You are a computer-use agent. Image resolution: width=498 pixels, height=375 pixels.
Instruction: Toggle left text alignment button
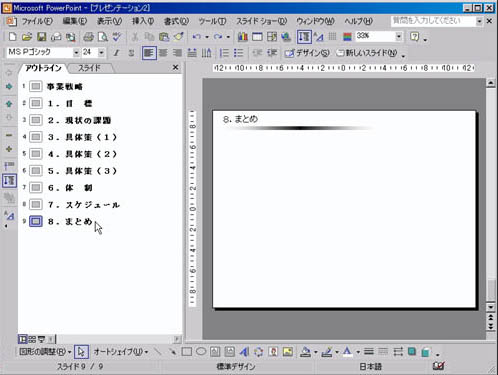click(149, 53)
